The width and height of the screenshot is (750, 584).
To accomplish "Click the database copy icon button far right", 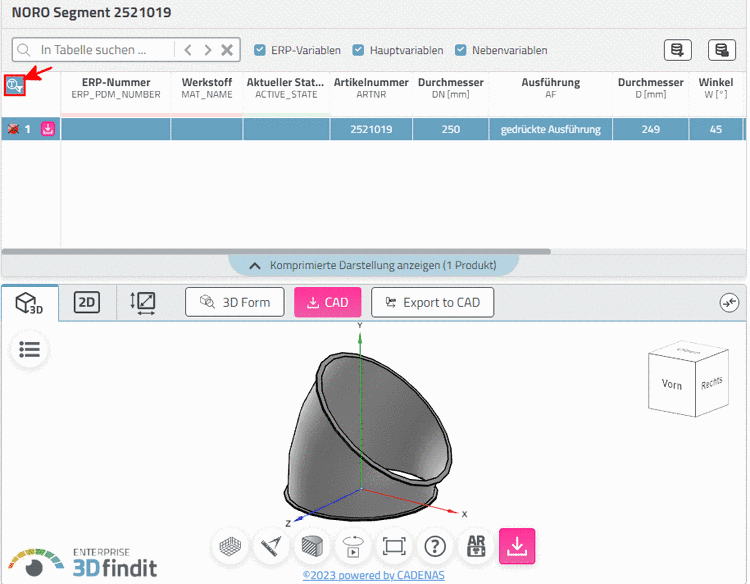I will click(721, 50).
